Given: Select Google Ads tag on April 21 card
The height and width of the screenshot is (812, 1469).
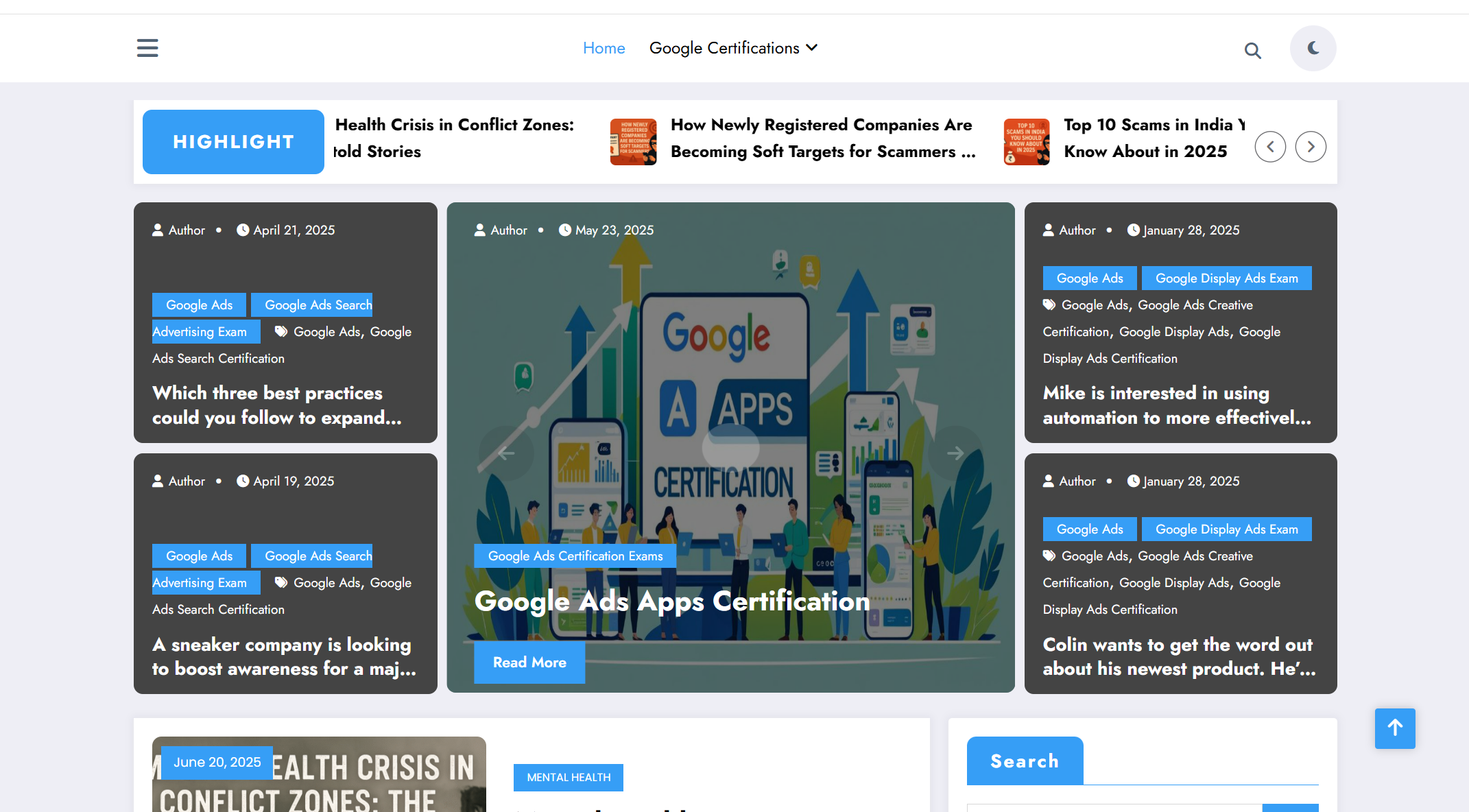Looking at the screenshot, I should pos(199,305).
